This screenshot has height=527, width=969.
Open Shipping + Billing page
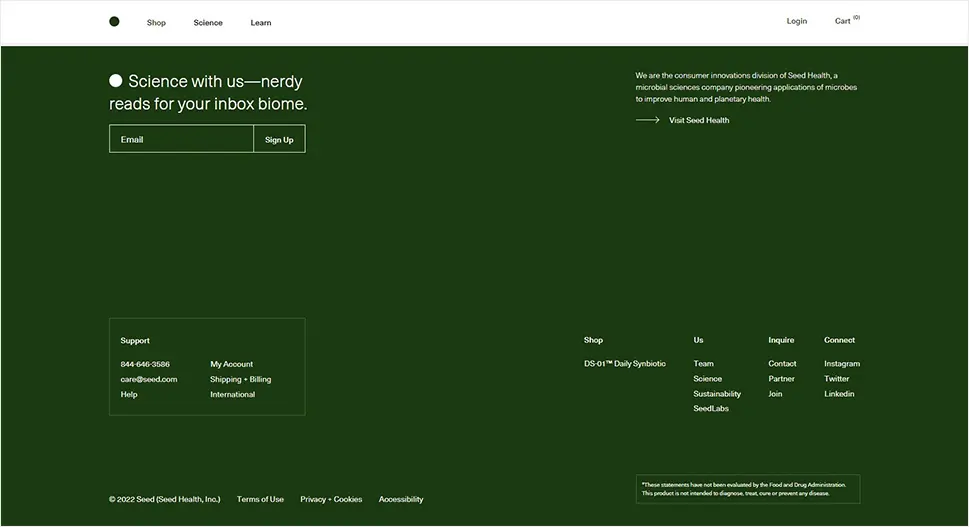(x=240, y=379)
